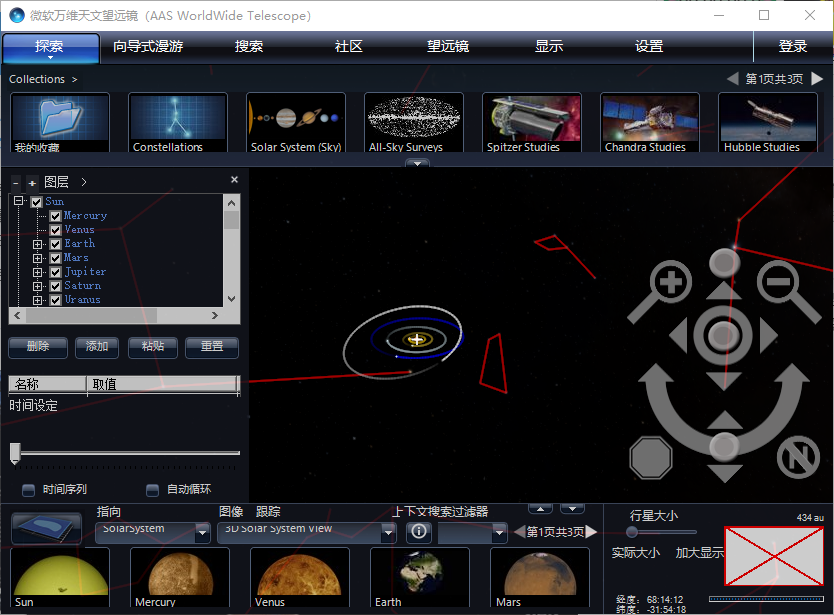This screenshot has width=834, height=615.
Task: Open the SolarSystem look-at dropdown
Action: tap(153, 532)
